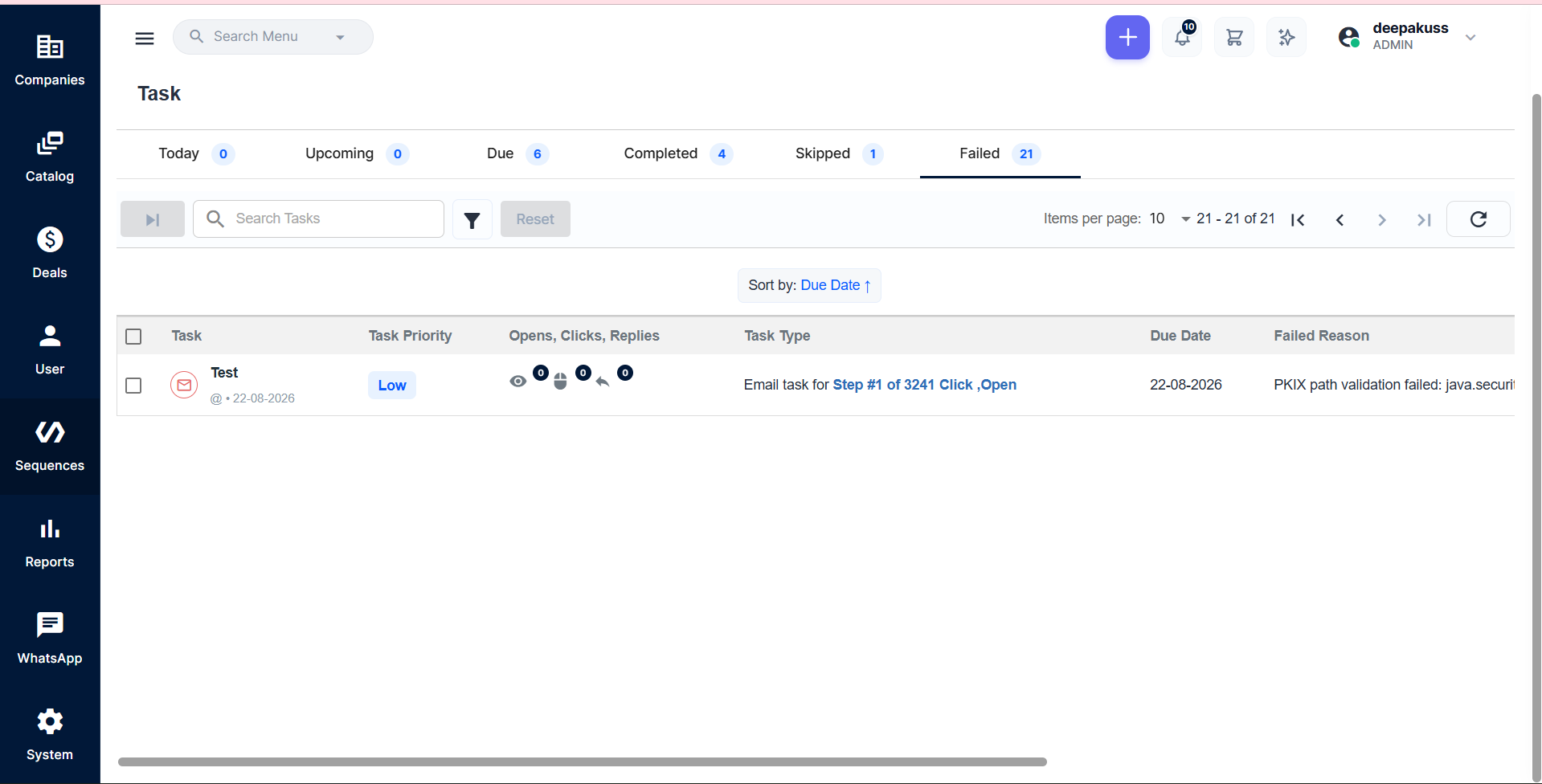Switch to the Completed tab
Viewport: 1542px width, 784px height.
coord(678,153)
